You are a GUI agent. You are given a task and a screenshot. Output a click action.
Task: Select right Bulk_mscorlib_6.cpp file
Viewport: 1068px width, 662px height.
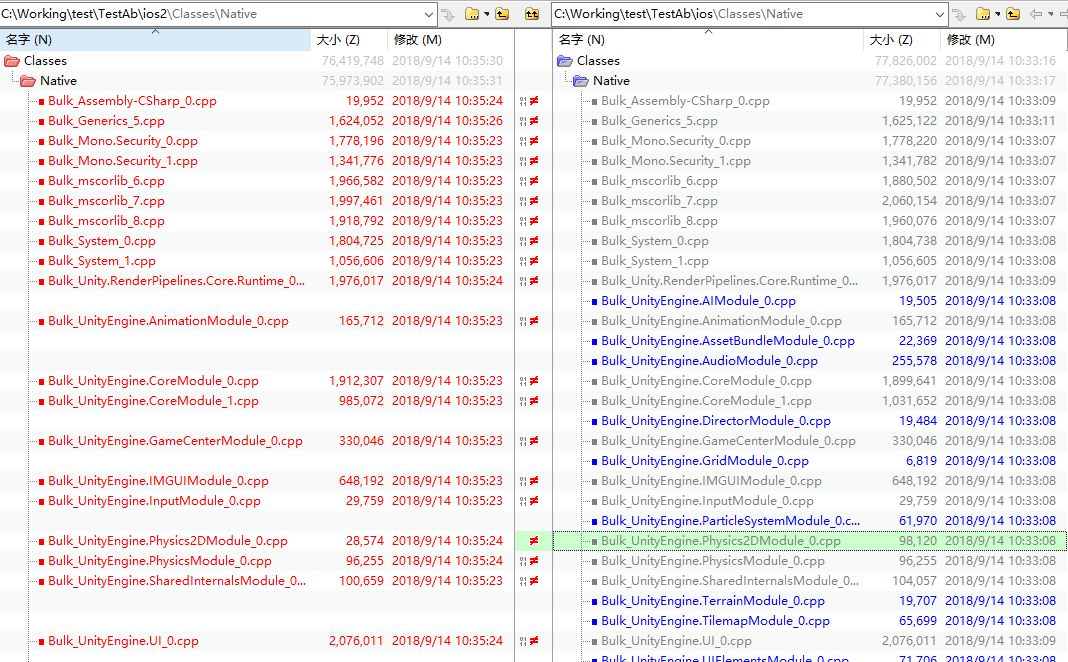click(x=659, y=180)
